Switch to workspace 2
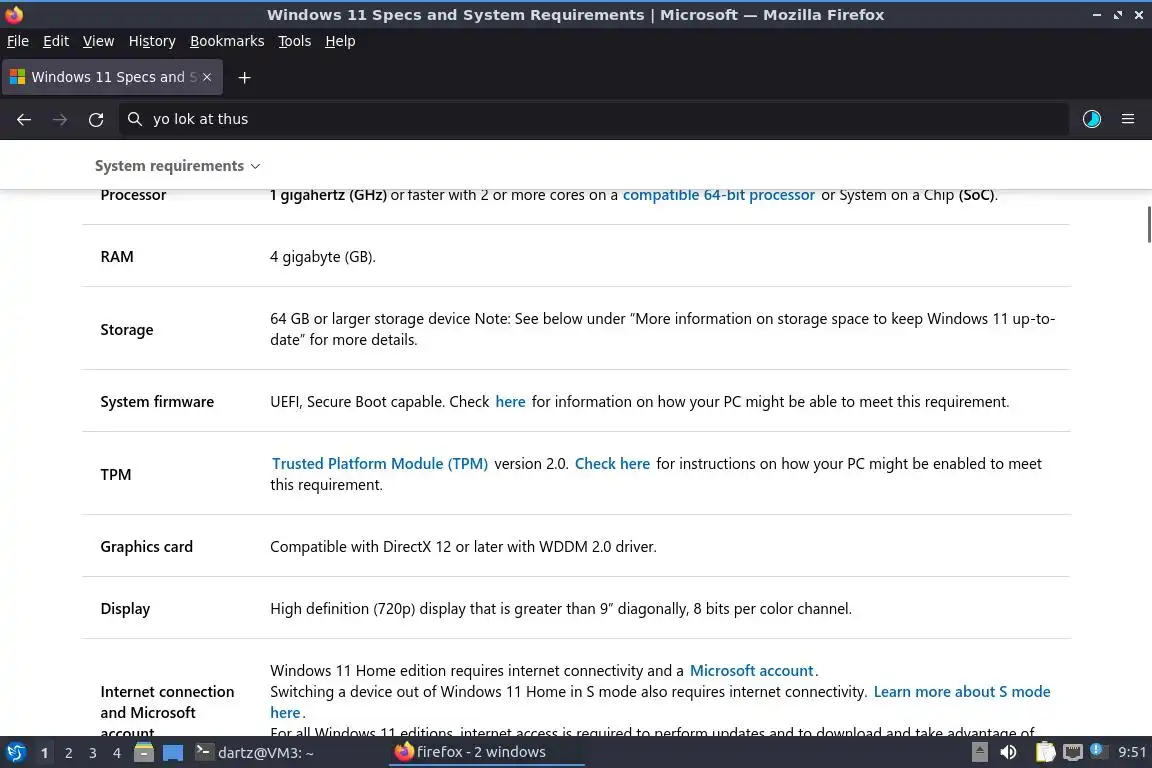 (68, 753)
